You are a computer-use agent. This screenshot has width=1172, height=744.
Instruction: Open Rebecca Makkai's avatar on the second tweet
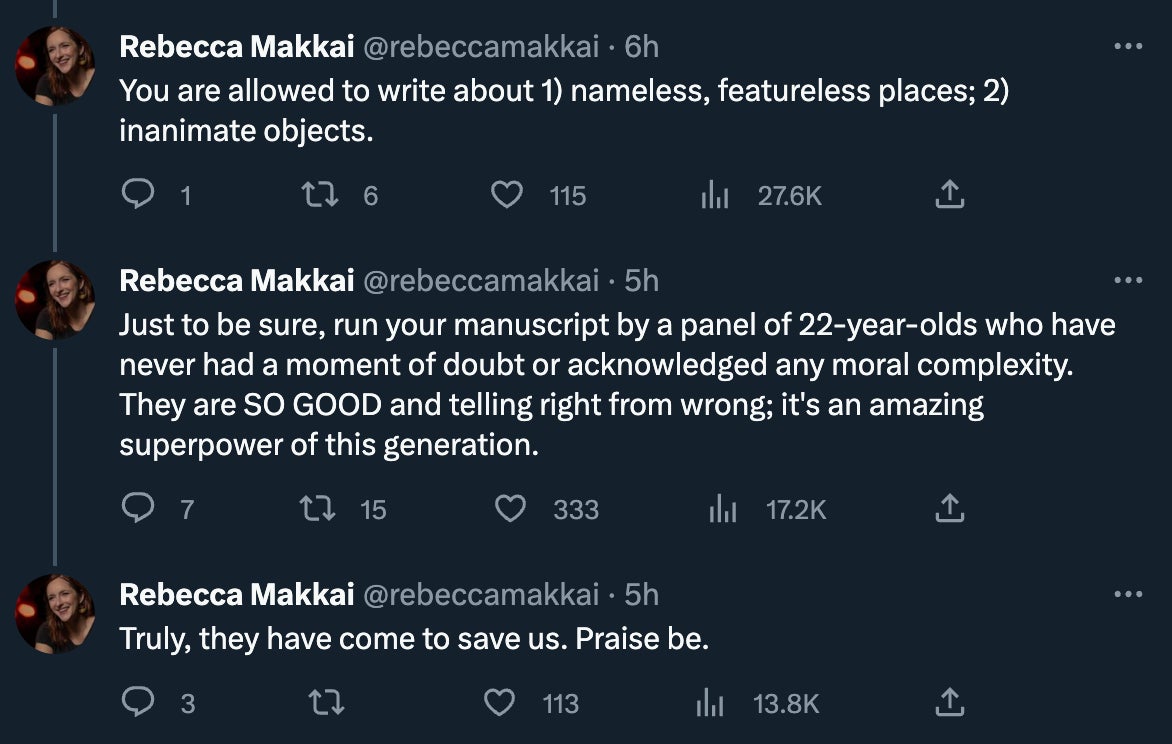pos(55,300)
